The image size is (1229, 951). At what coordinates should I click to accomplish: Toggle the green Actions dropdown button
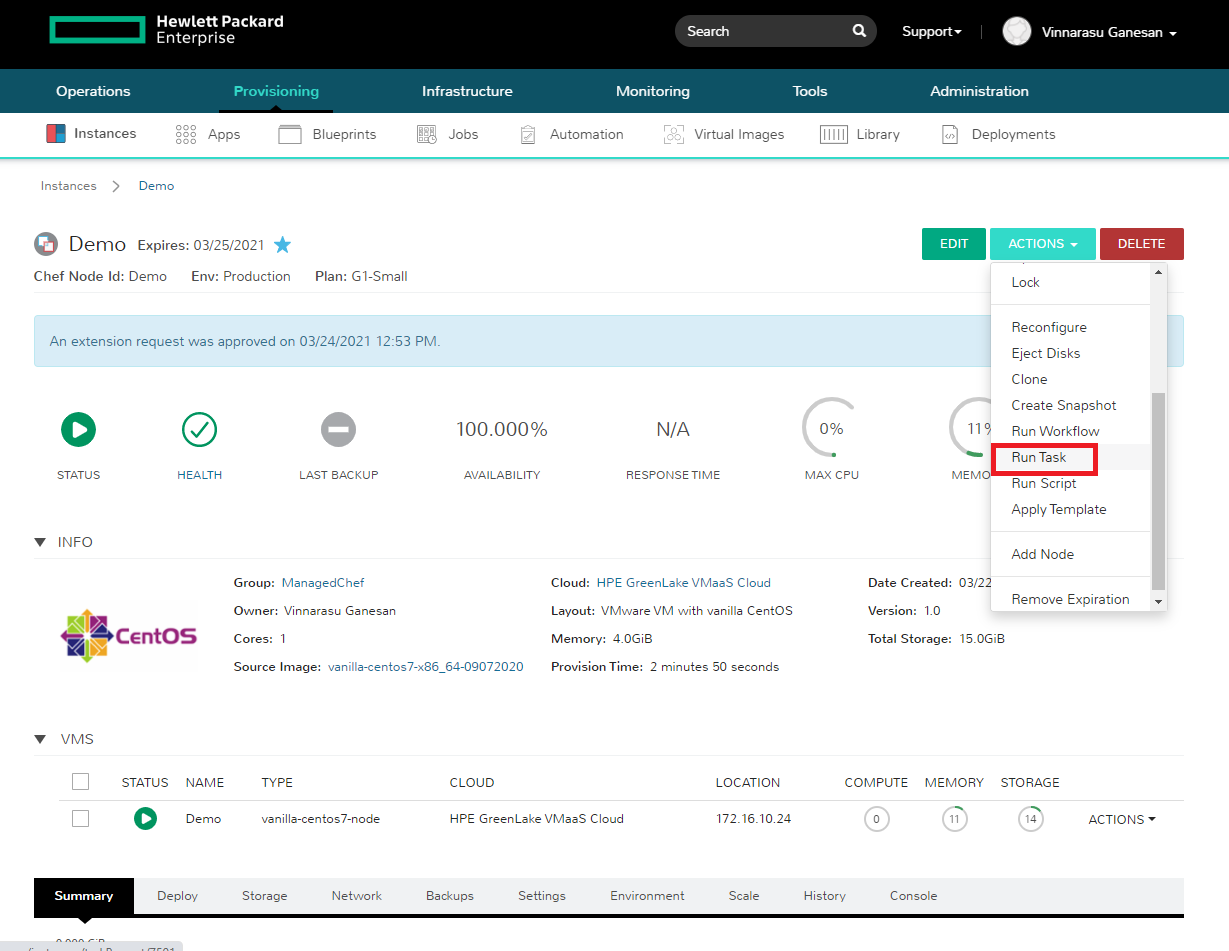(x=1043, y=244)
